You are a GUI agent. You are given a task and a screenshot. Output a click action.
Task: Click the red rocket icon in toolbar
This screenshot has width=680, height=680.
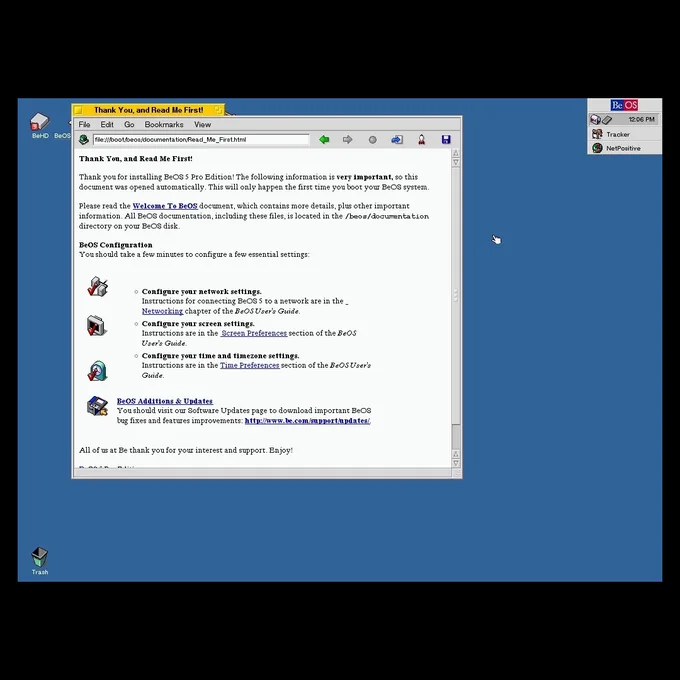click(x=422, y=140)
